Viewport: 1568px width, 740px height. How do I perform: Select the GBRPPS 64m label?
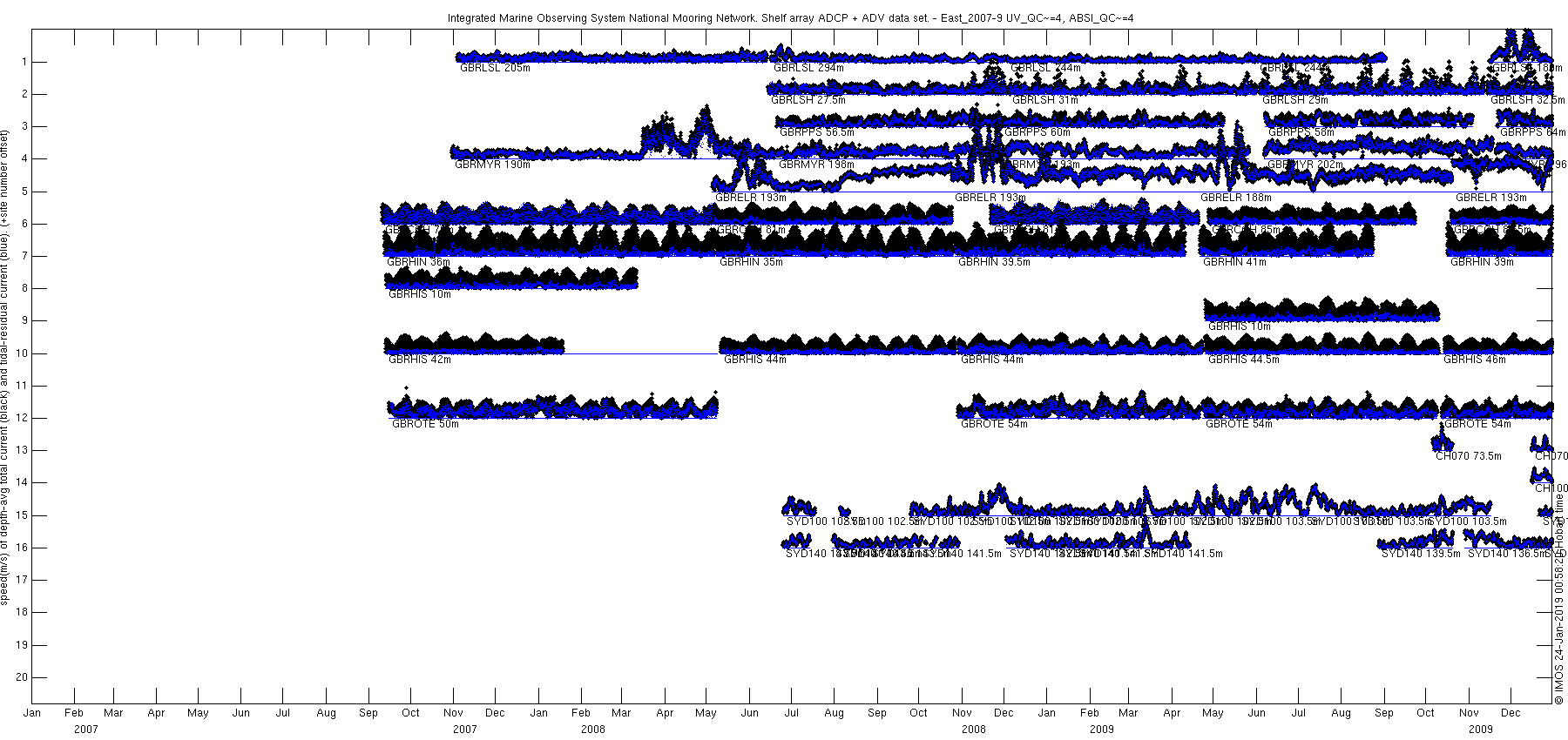1533,131
